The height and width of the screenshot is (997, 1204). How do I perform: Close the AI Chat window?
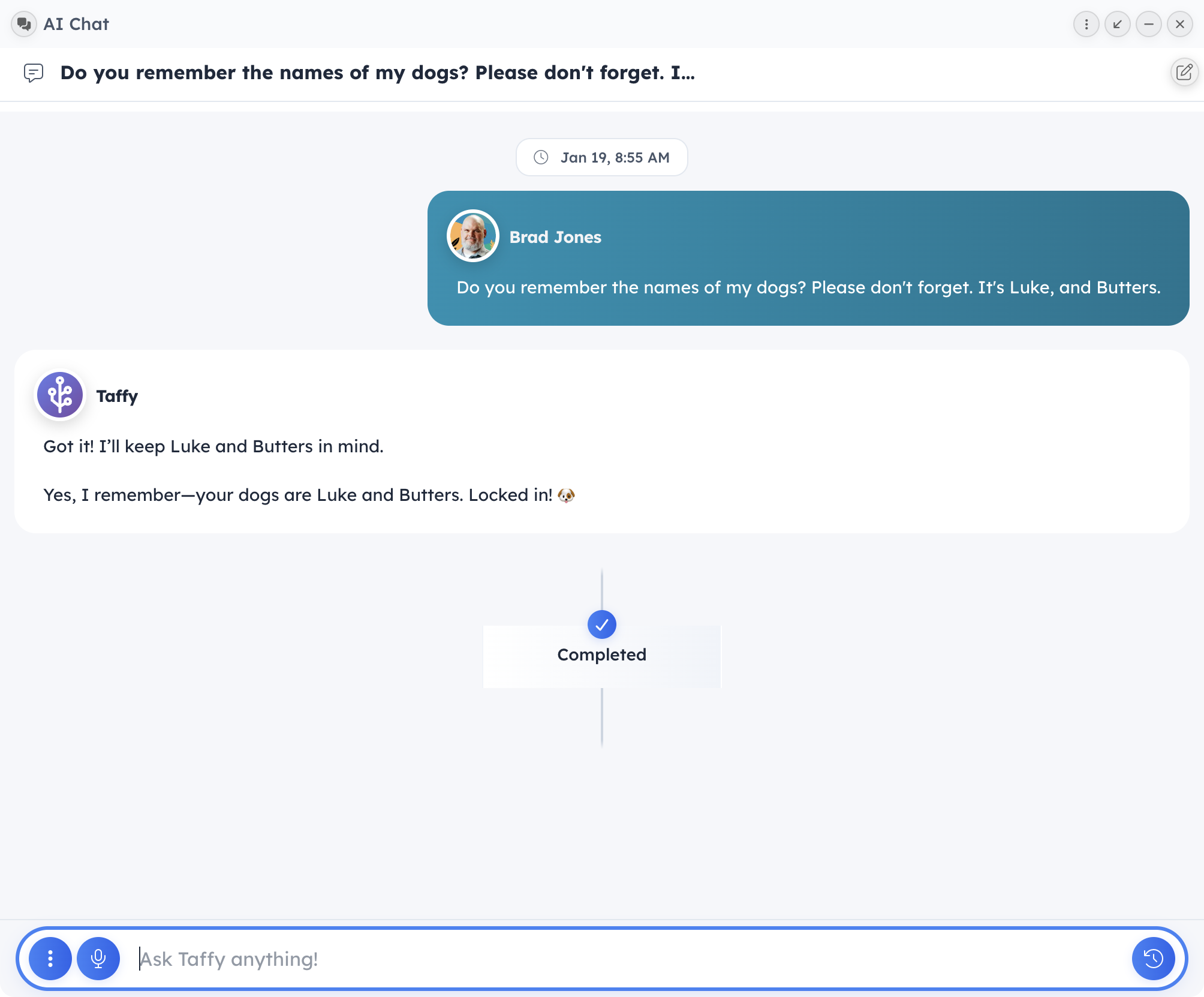pyautogui.click(x=1179, y=24)
